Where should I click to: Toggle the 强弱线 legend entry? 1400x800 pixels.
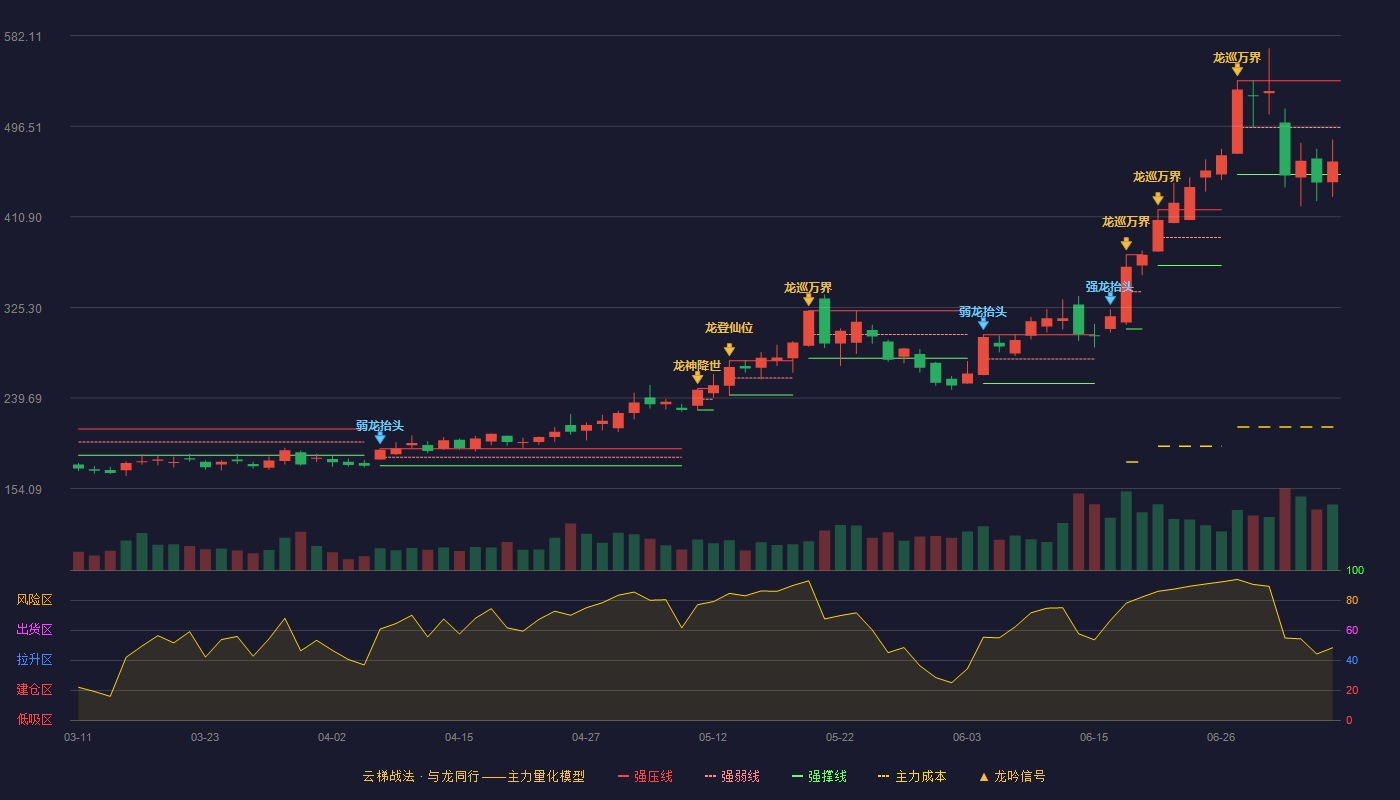tap(732, 776)
